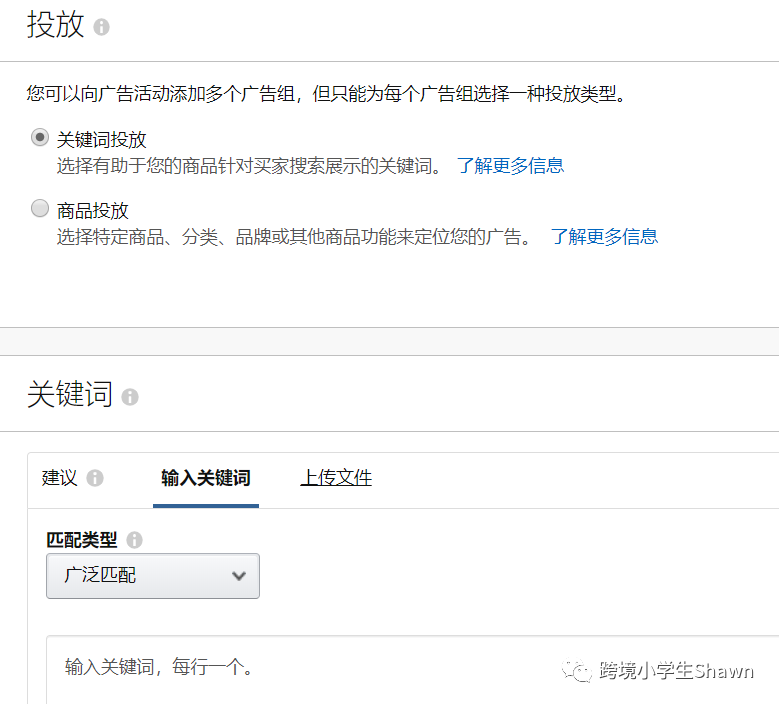Viewport: 779px width, 704px height.
Task: Click the info icon next to 关键词 heading
Action: 129,397
